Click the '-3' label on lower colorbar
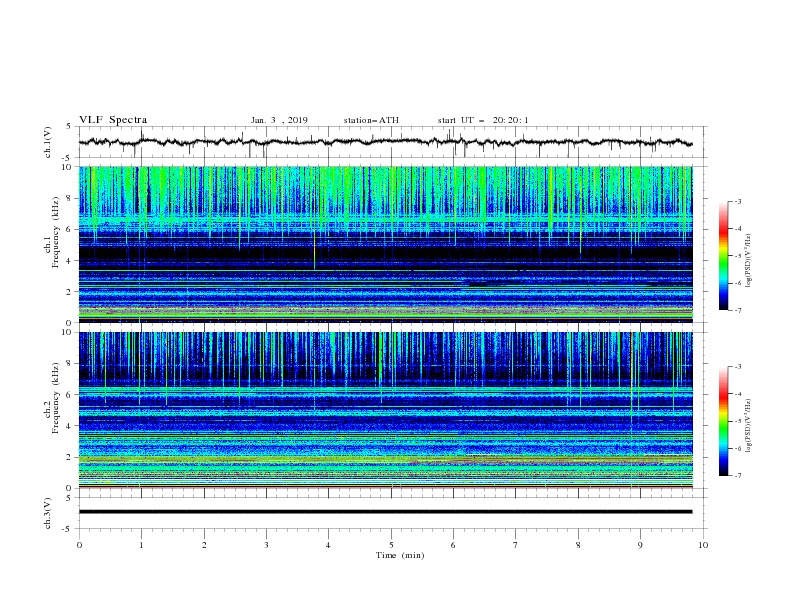 coord(737,367)
